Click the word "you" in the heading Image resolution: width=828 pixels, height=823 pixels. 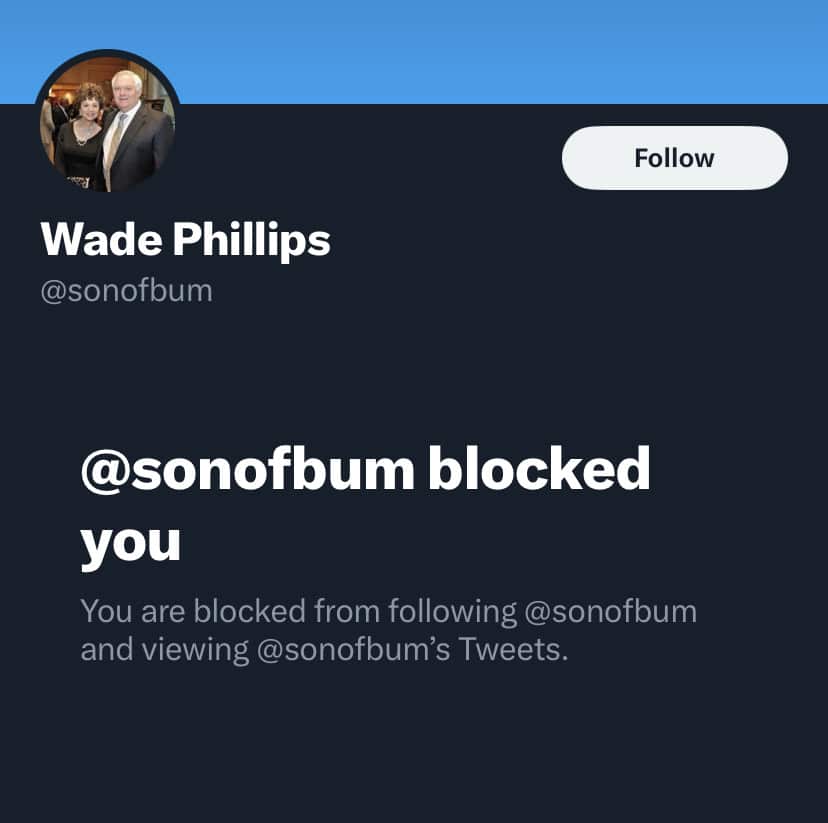131,544
